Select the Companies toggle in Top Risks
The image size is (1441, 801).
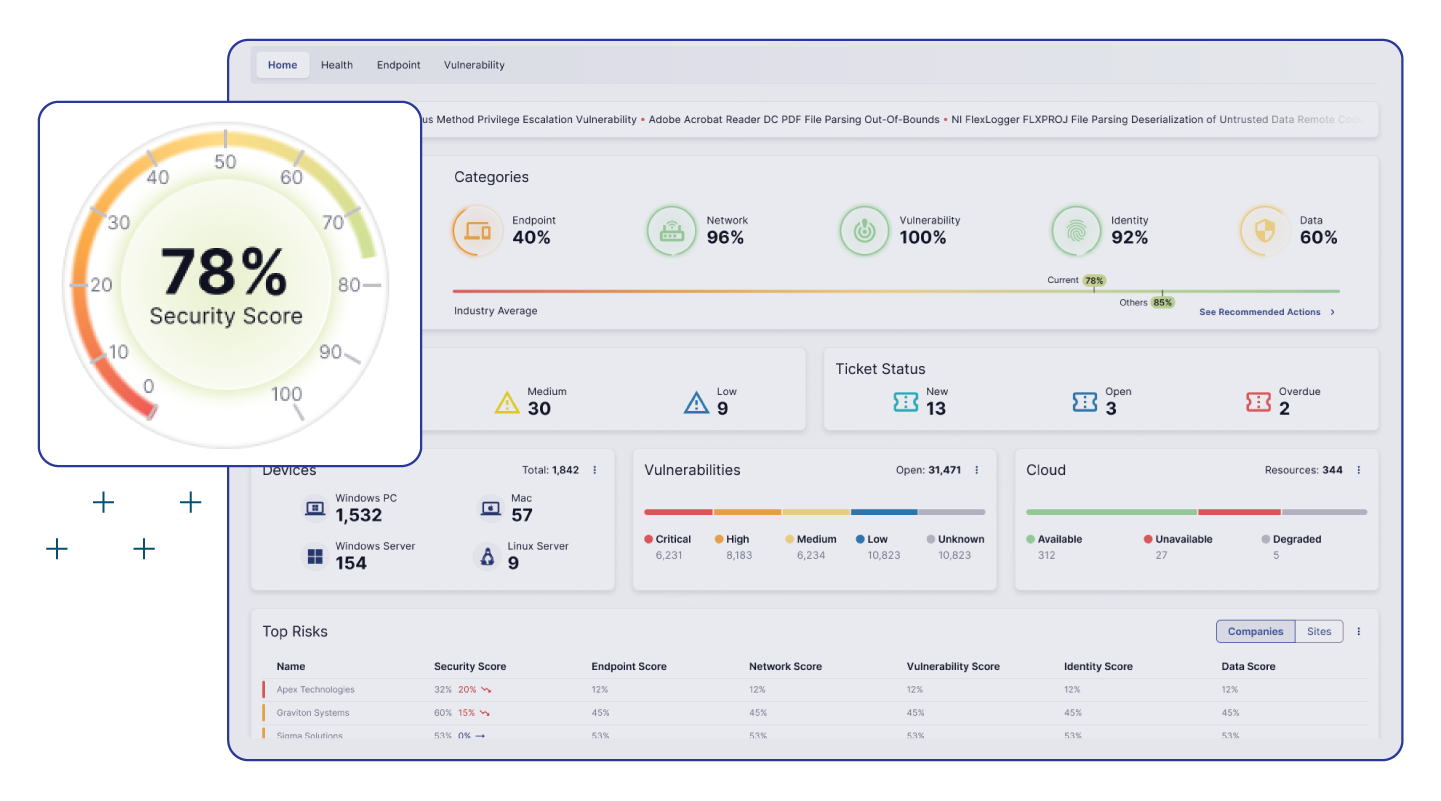point(1255,632)
